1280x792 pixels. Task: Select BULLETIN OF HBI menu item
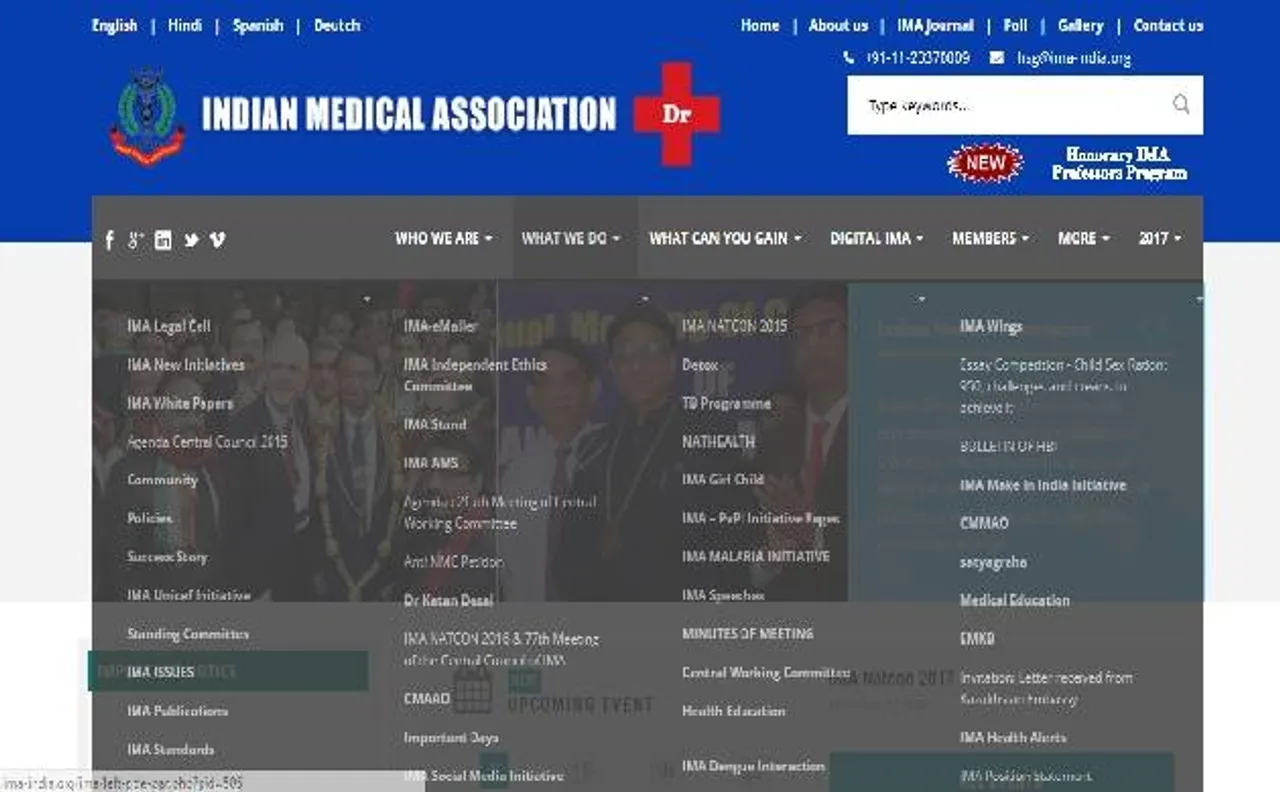coord(1008,446)
